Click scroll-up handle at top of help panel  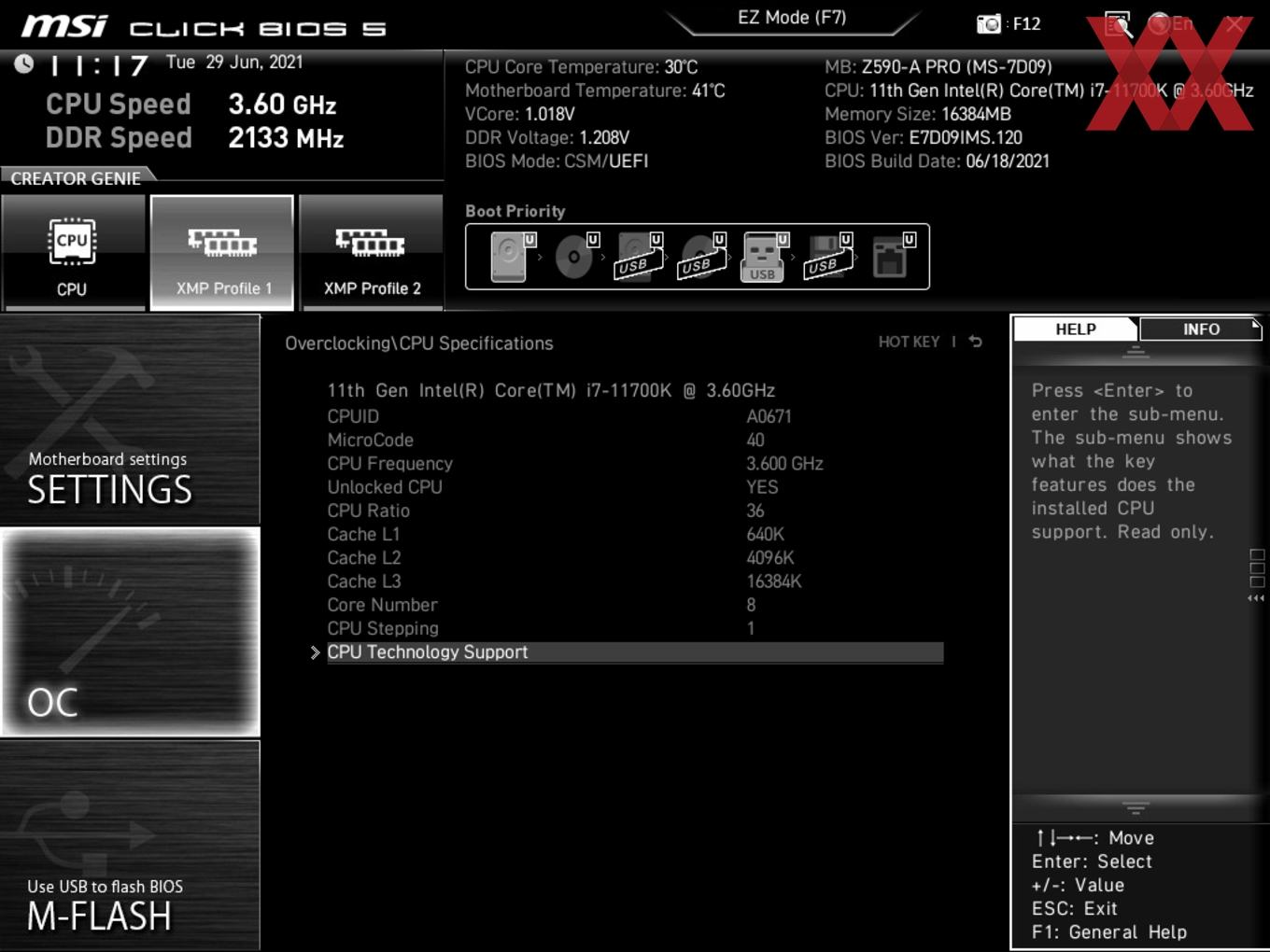pyautogui.click(x=1136, y=352)
